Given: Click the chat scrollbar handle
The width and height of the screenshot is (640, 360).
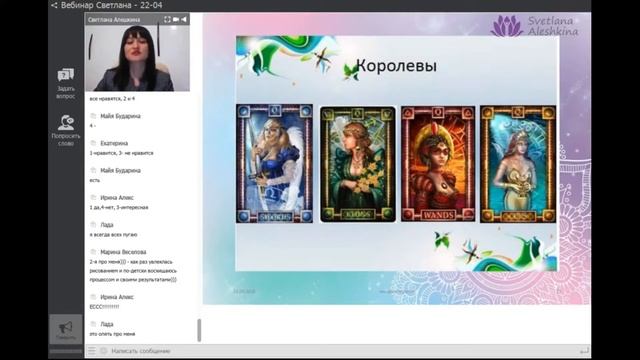Looking at the screenshot, I should [x=199, y=330].
